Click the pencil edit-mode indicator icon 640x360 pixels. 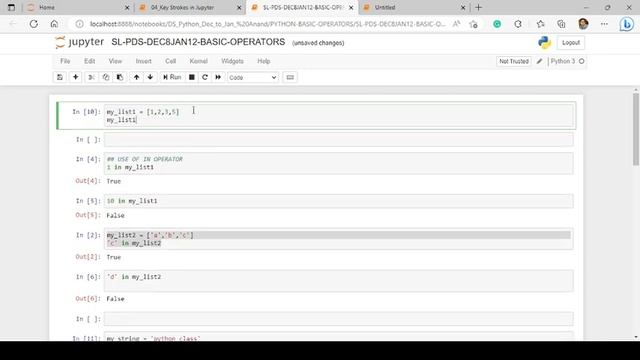coord(539,61)
